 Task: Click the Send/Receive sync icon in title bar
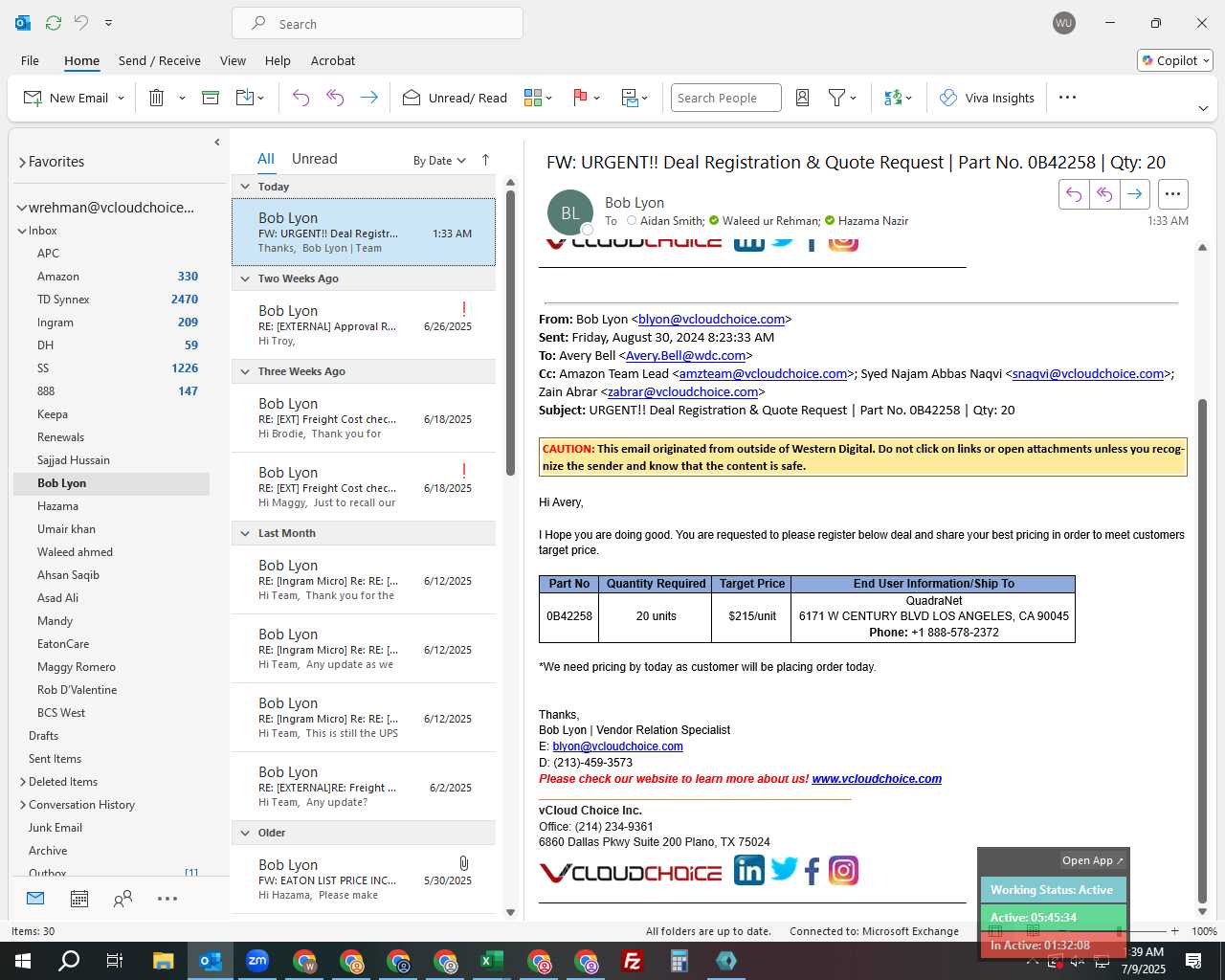(x=54, y=23)
